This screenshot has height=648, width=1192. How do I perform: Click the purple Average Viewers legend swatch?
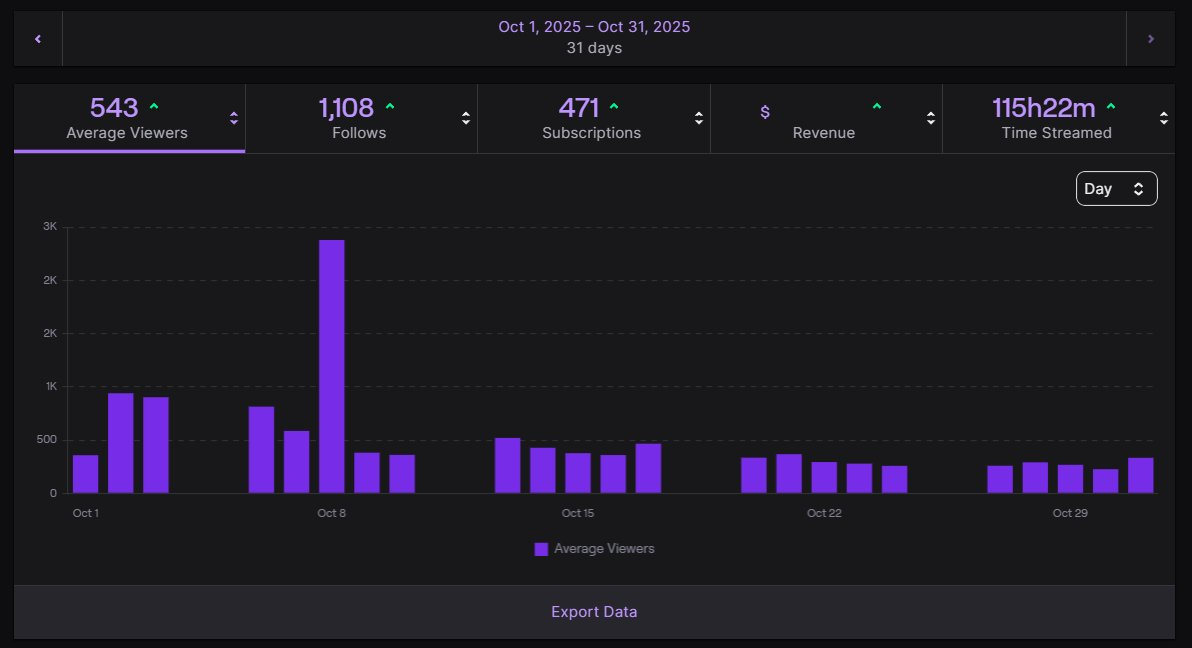541,549
